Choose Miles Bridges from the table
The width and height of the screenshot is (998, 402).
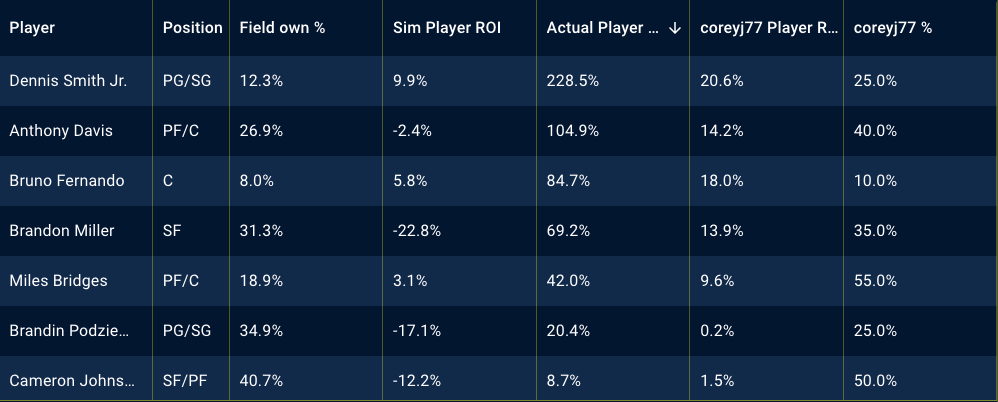(x=58, y=281)
